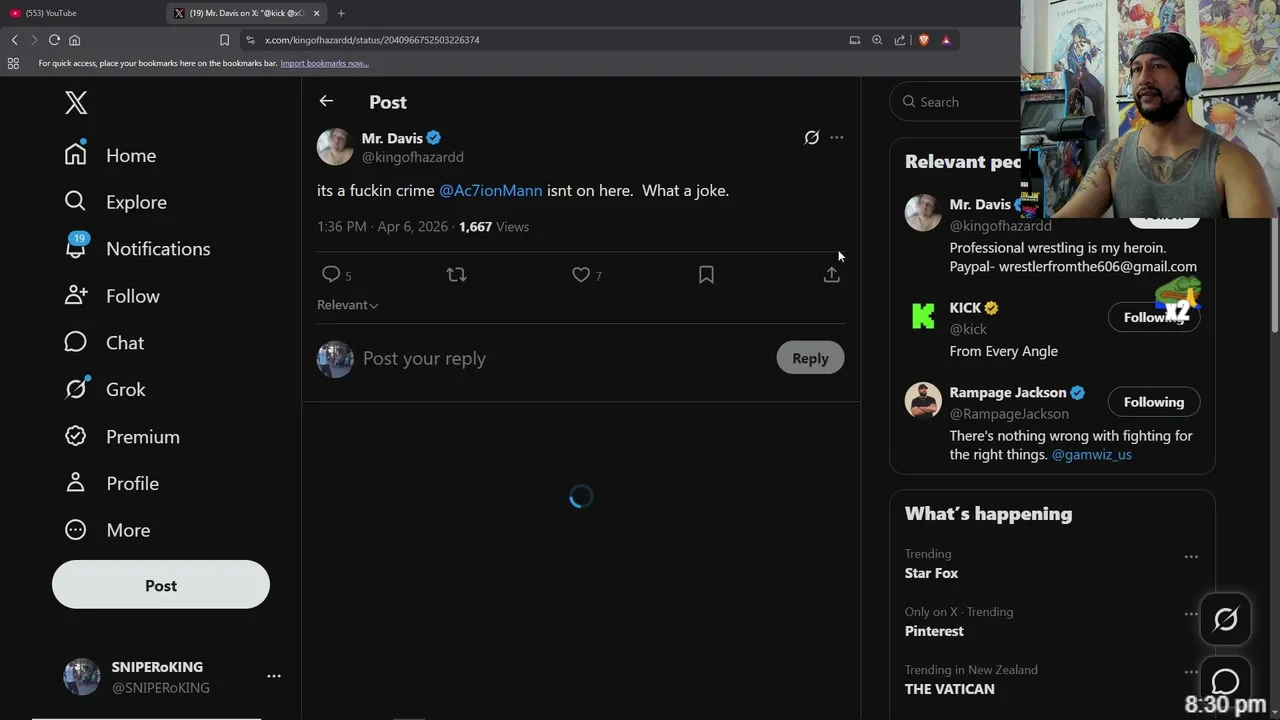Click the browser home button
This screenshot has height=720, width=1280.
point(74,40)
